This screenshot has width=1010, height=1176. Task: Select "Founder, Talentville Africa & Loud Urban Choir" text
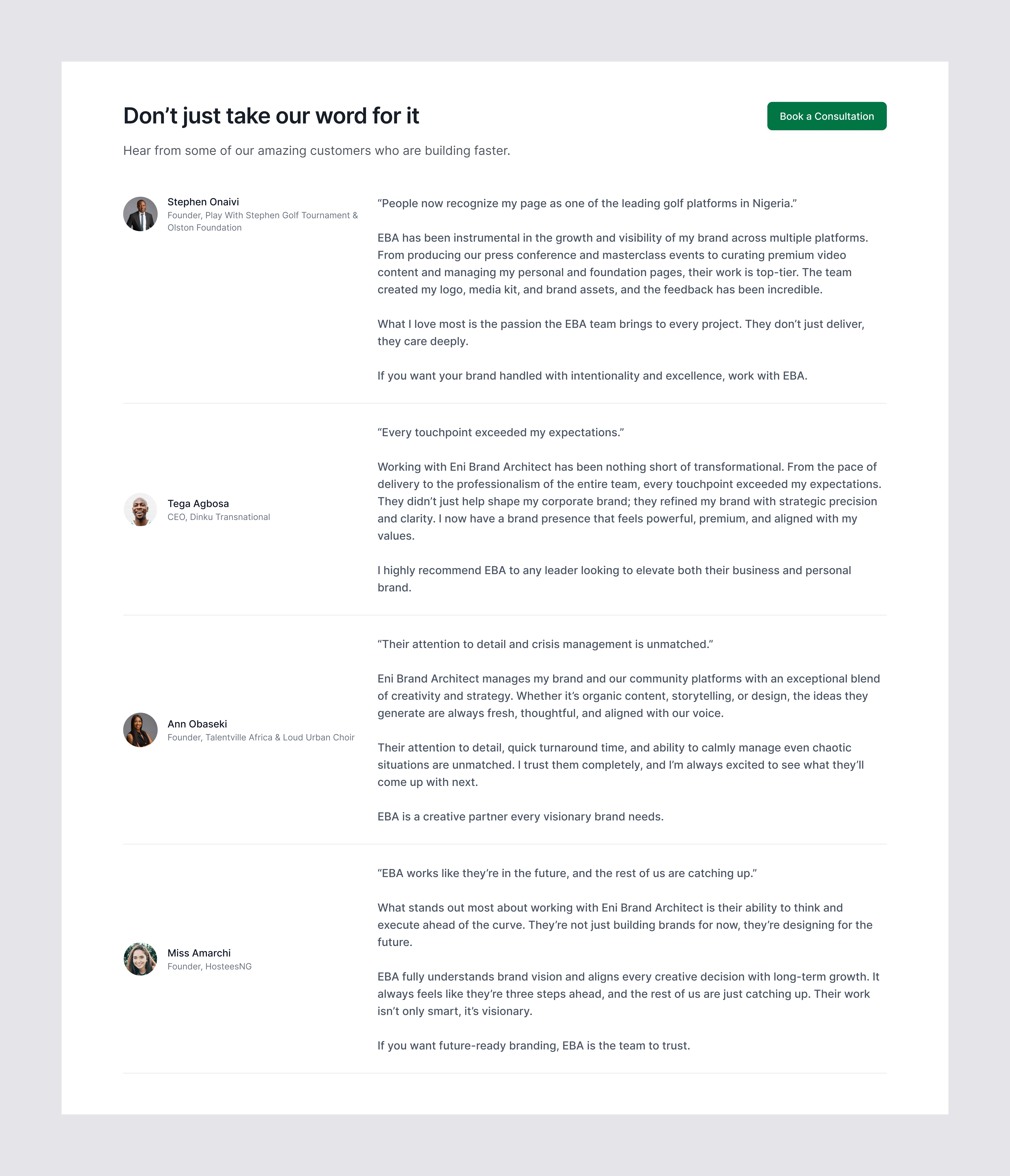pyautogui.click(x=261, y=737)
